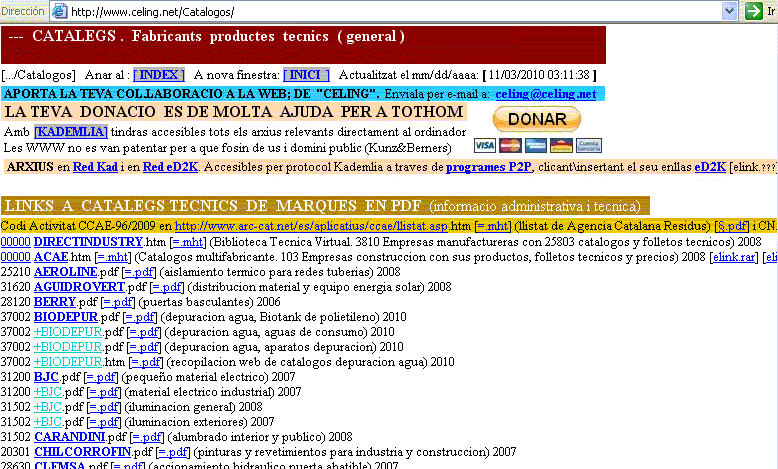Click LINKS A CATALEGS TECNICS heading banner
Screen dimensions: 778x469
point(325,206)
